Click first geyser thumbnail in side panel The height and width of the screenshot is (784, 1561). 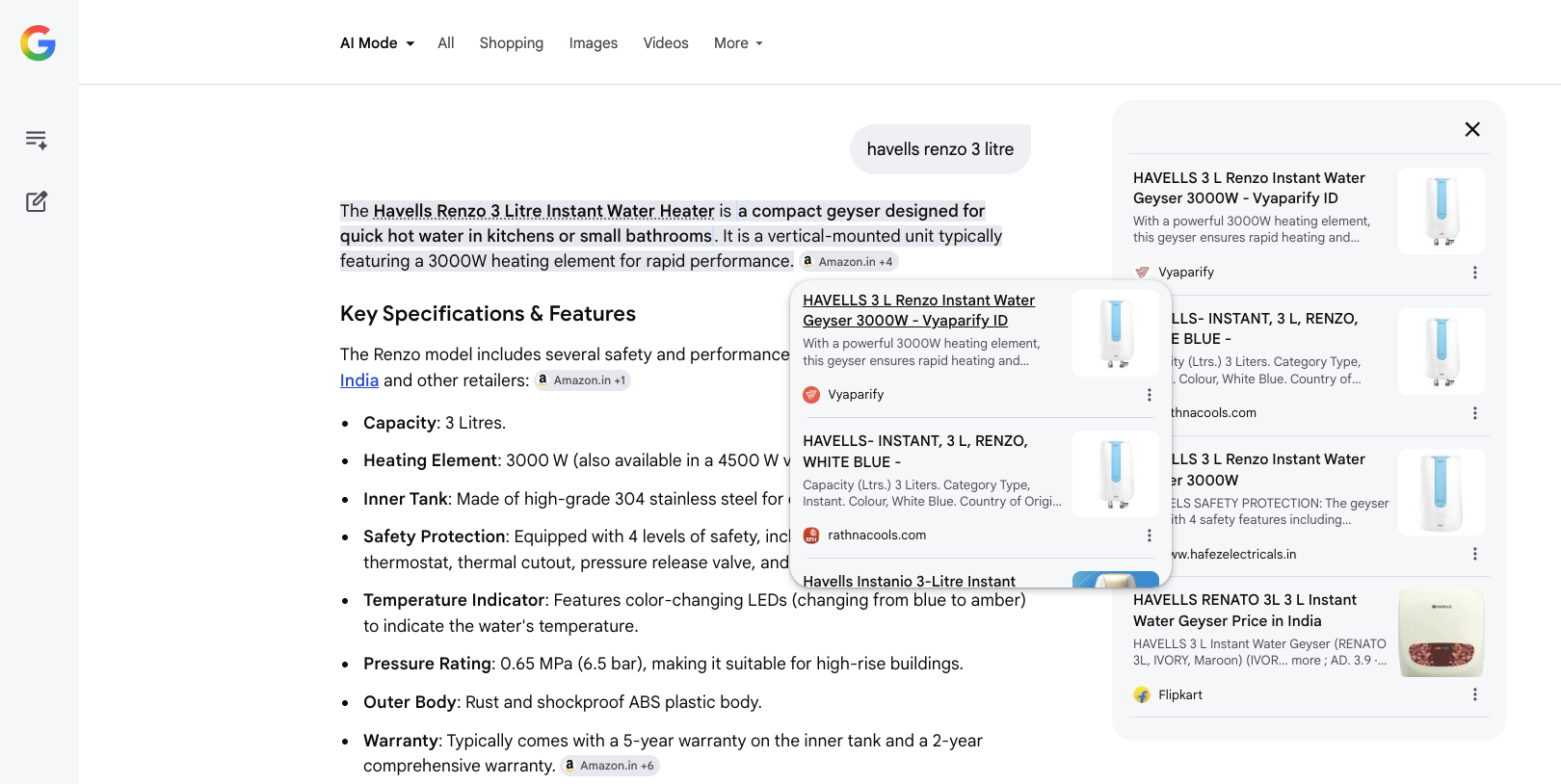pos(1442,211)
